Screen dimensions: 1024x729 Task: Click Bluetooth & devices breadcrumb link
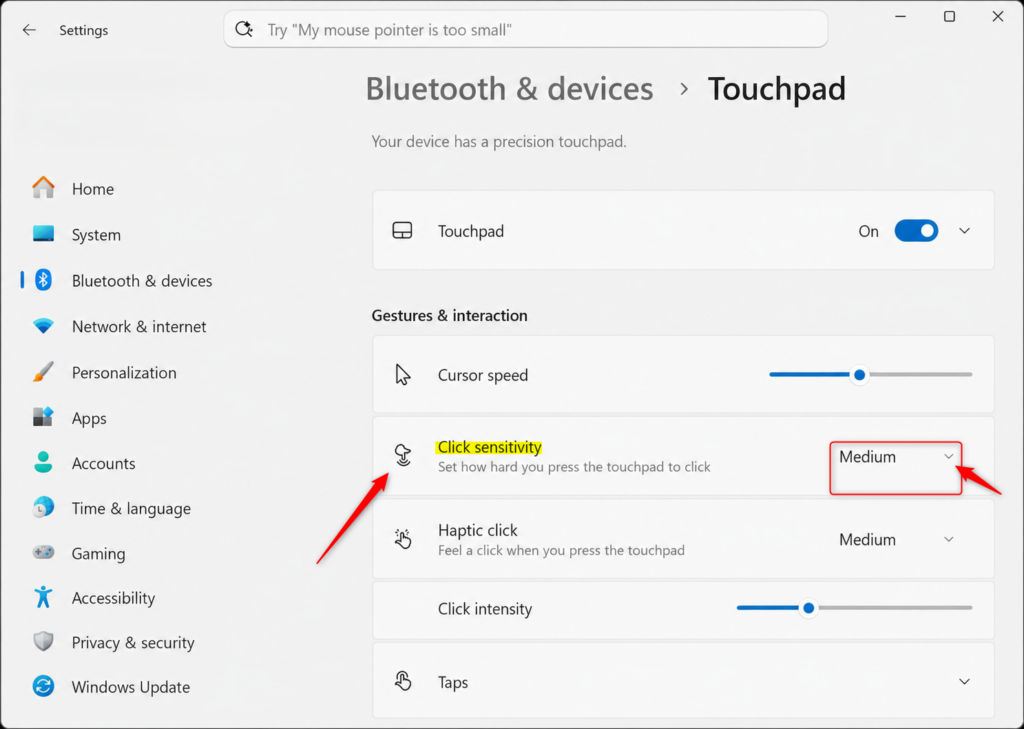click(509, 89)
